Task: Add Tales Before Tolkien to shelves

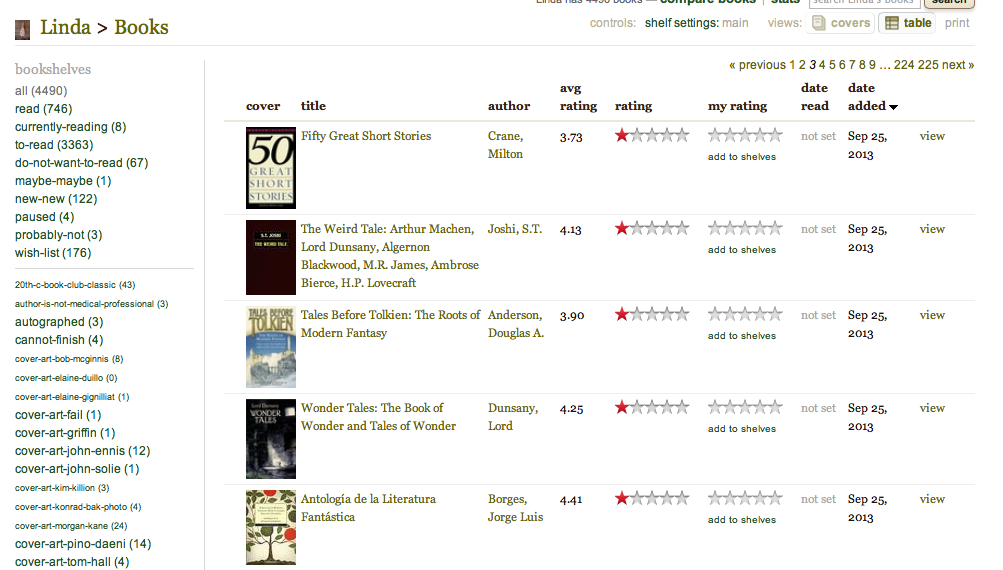Action: click(x=741, y=336)
